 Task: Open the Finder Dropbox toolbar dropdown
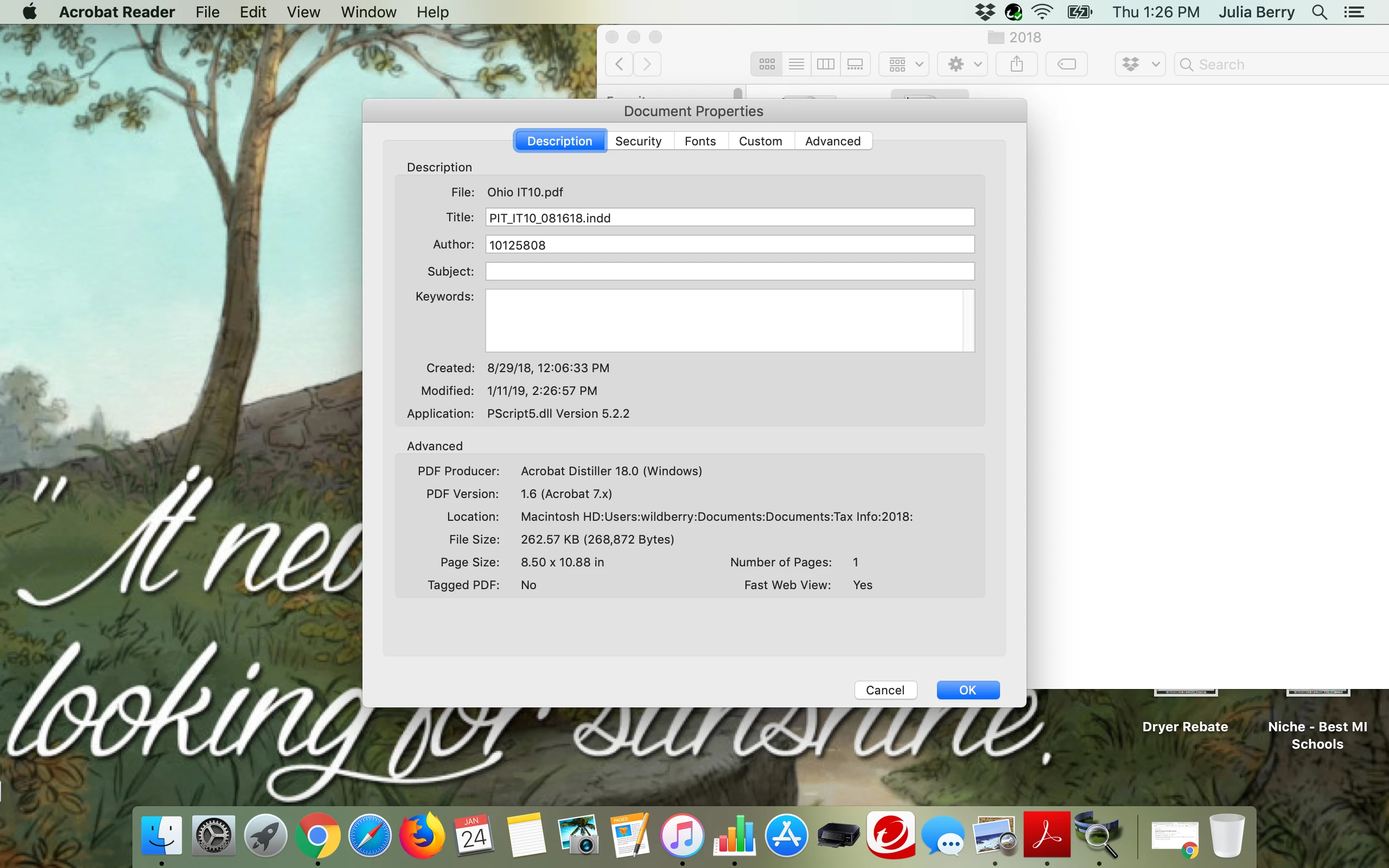tap(1140, 63)
